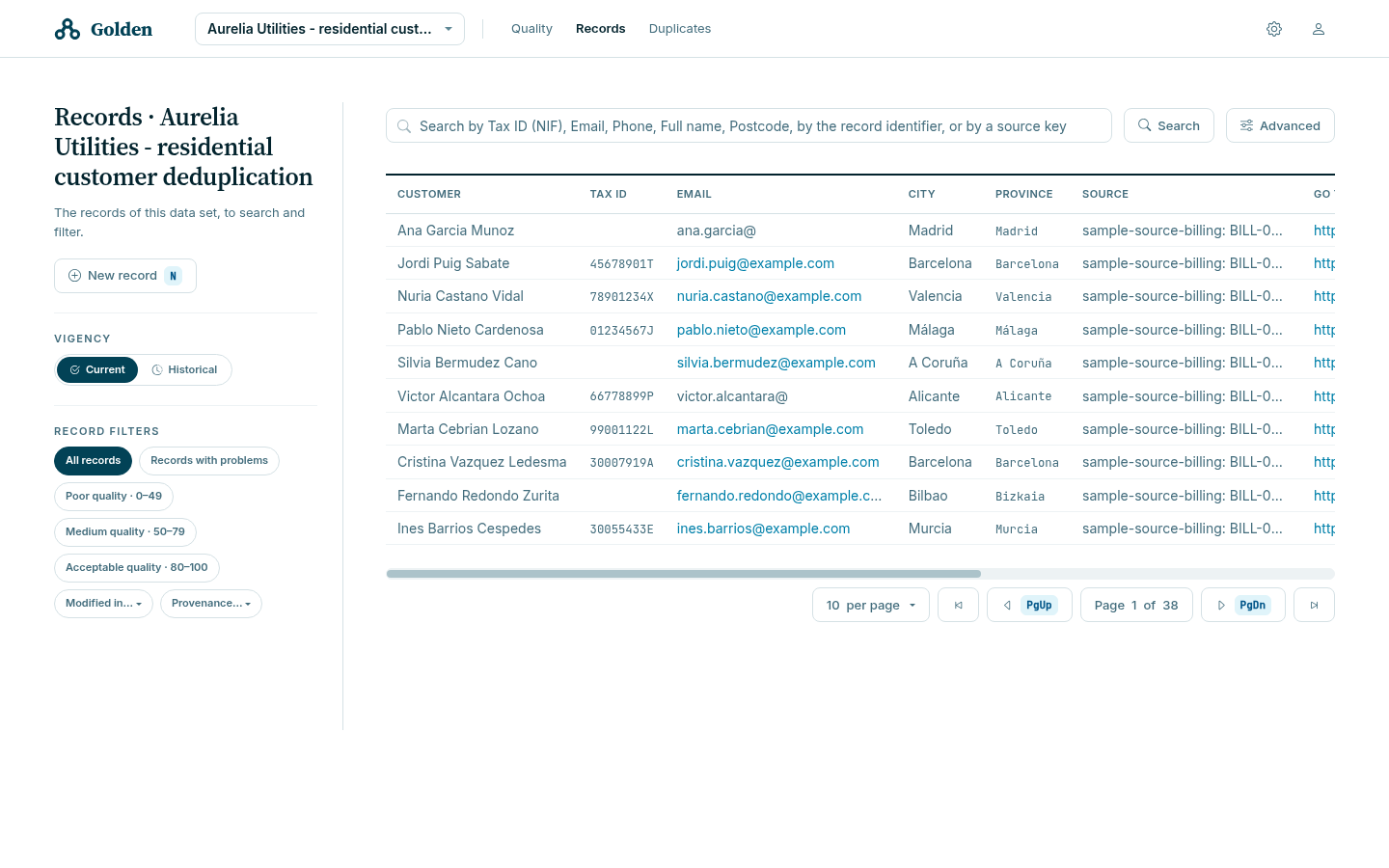Click tax ID 45678901T
1389x868 pixels.
click(x=622, y=264)
